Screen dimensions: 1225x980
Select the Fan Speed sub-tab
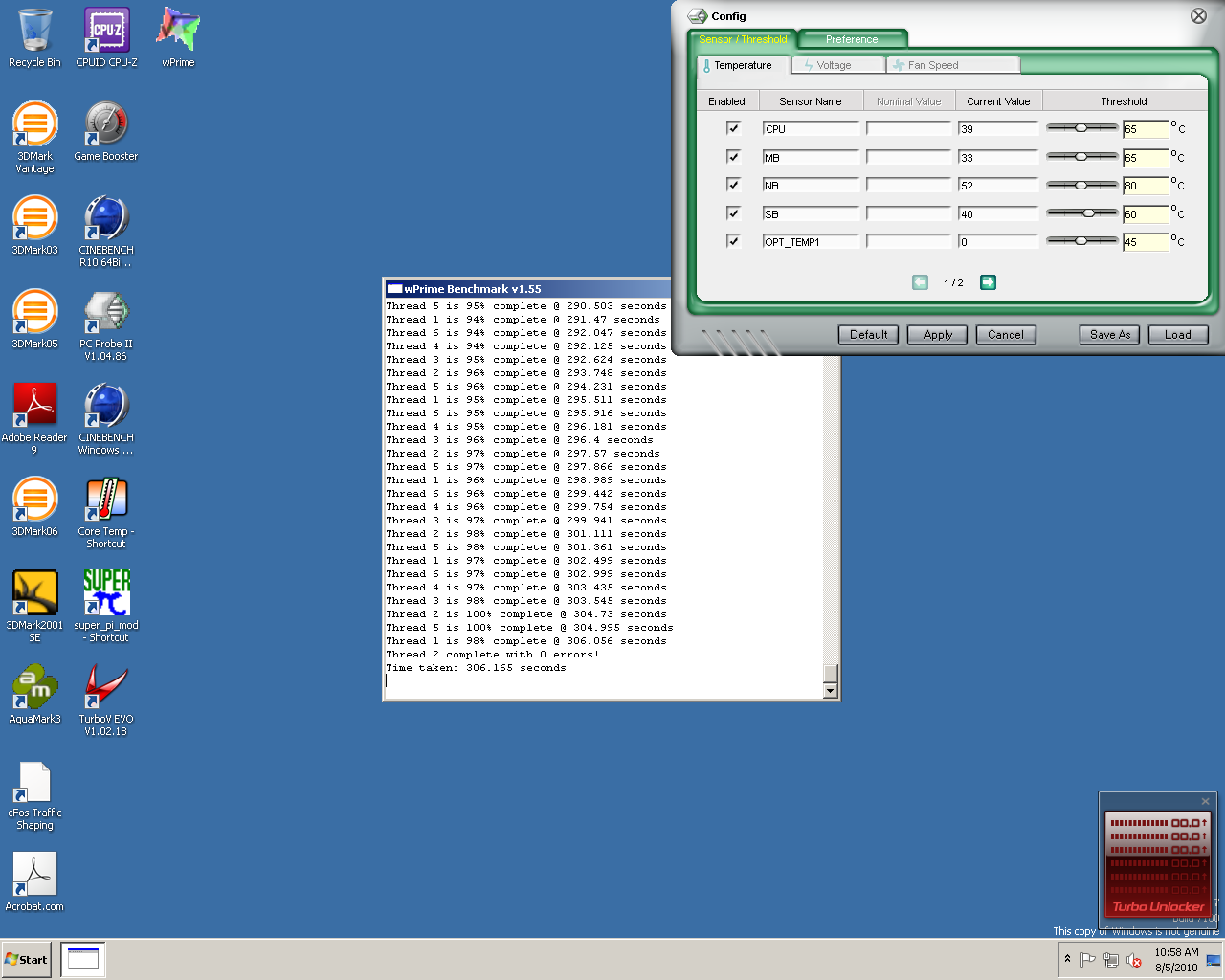[x=952, y=65]
